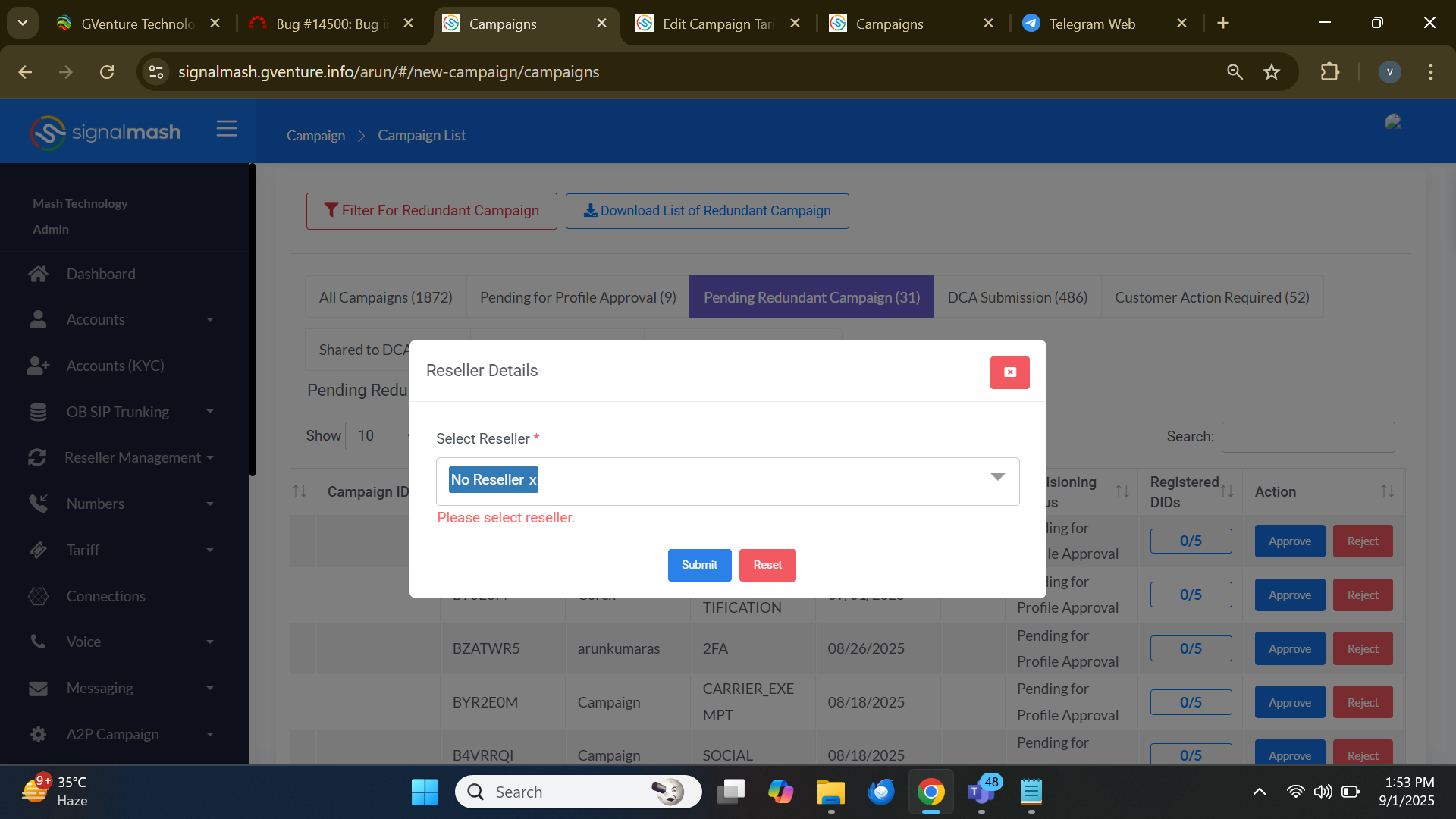Download List of Redundant Campaign
The image size is (1456, 819).
pos(707,211)
